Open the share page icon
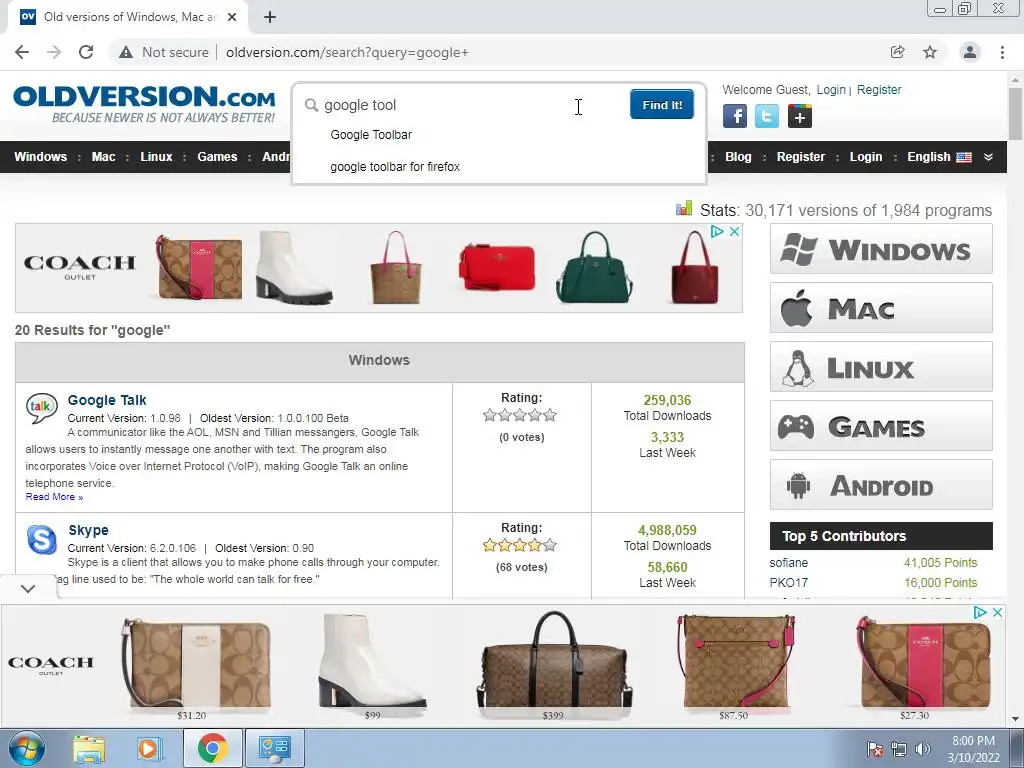Screen dimensions: 1024x768 click(x=897, y=52)
